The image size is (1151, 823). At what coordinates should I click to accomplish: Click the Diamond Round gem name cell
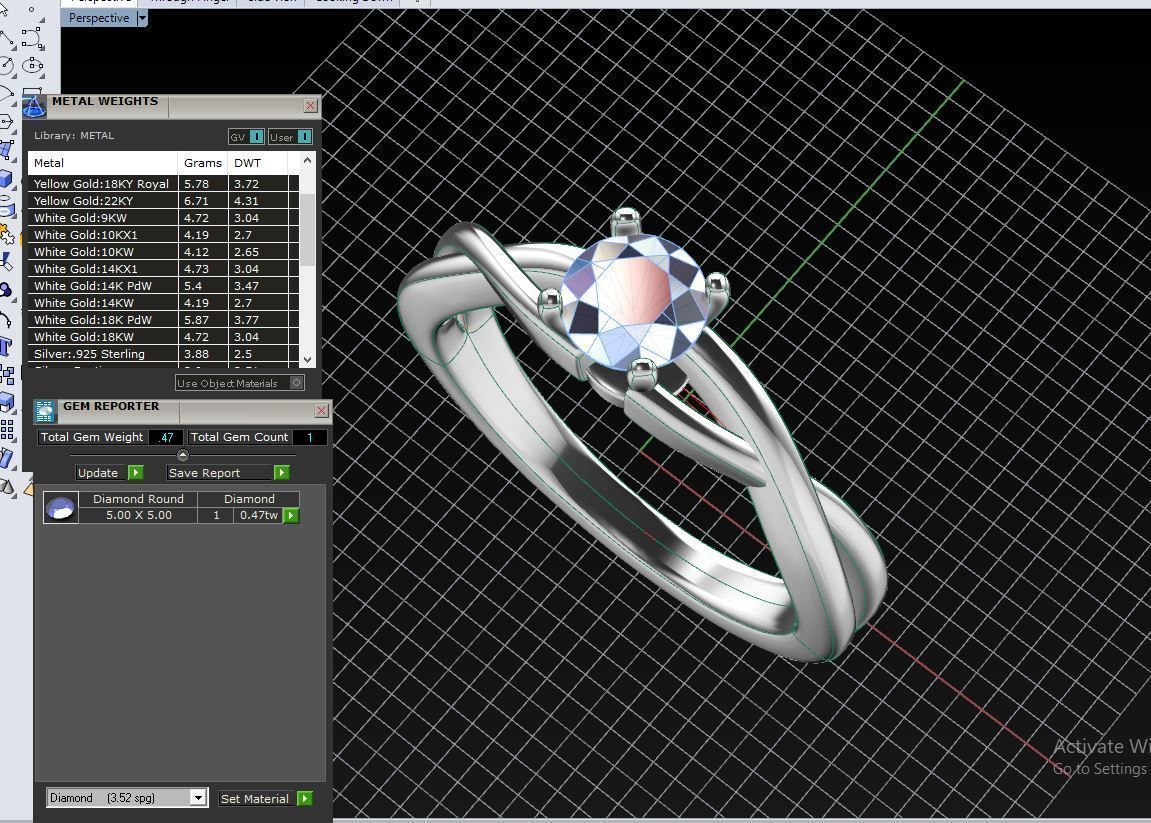(138, 499)
